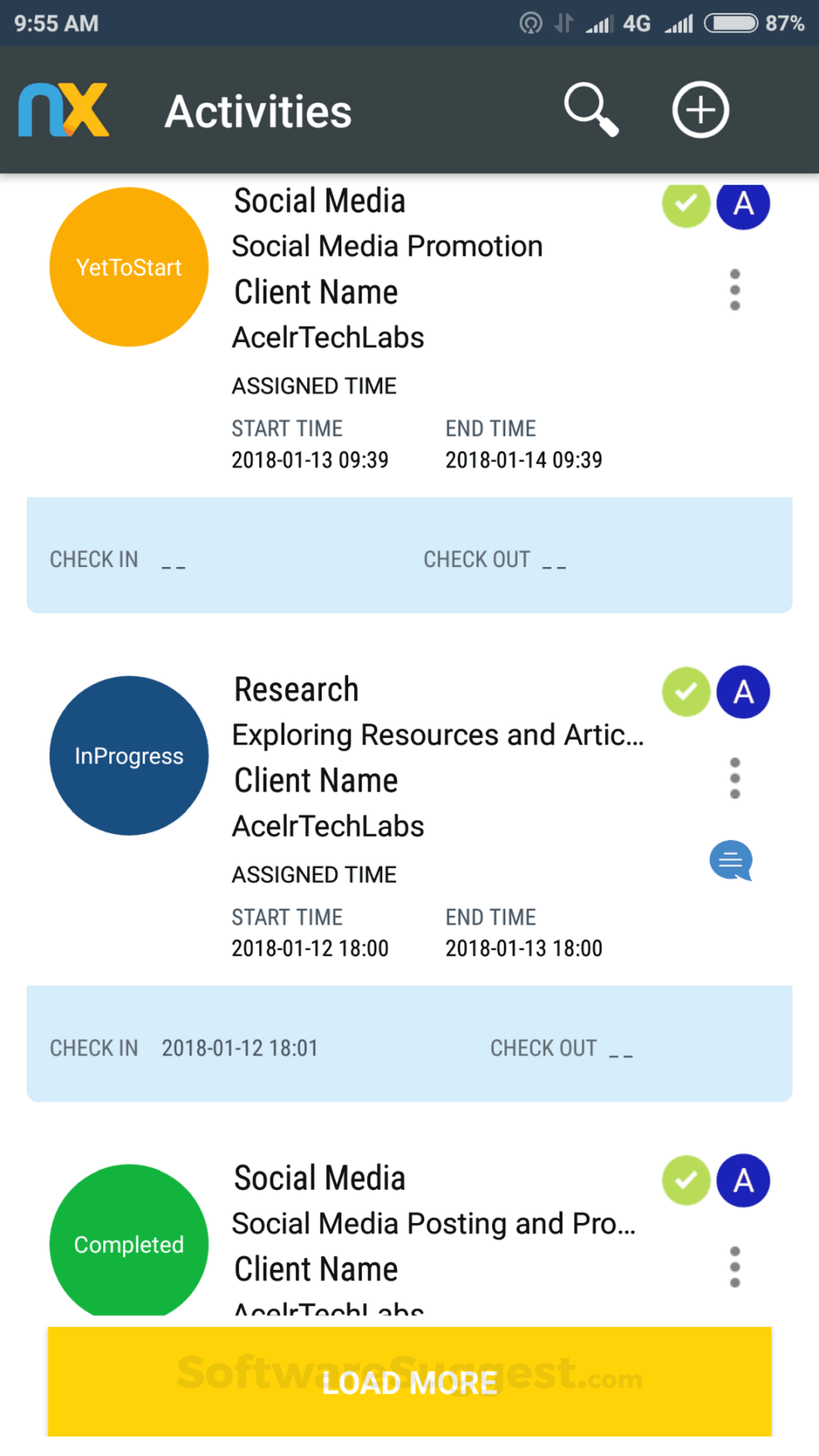Tap the Activities header title
The width and height of the screenshot is (819, 1456).
[x=258, y=112]
